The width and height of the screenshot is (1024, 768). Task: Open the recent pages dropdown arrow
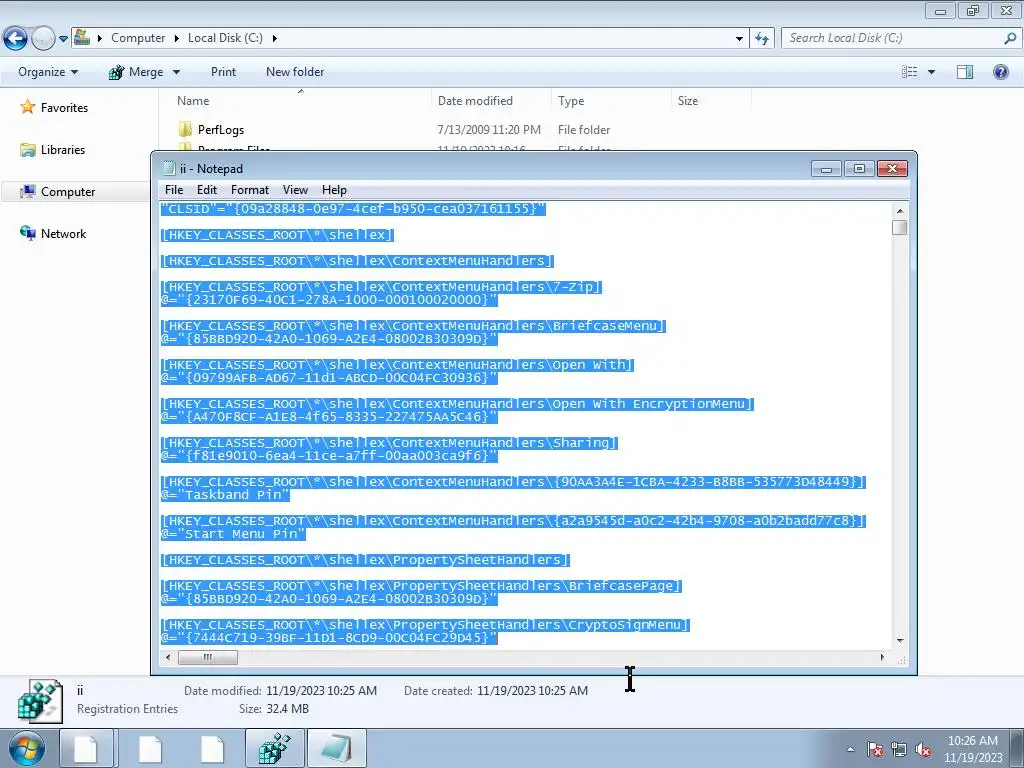coord(63,39)
